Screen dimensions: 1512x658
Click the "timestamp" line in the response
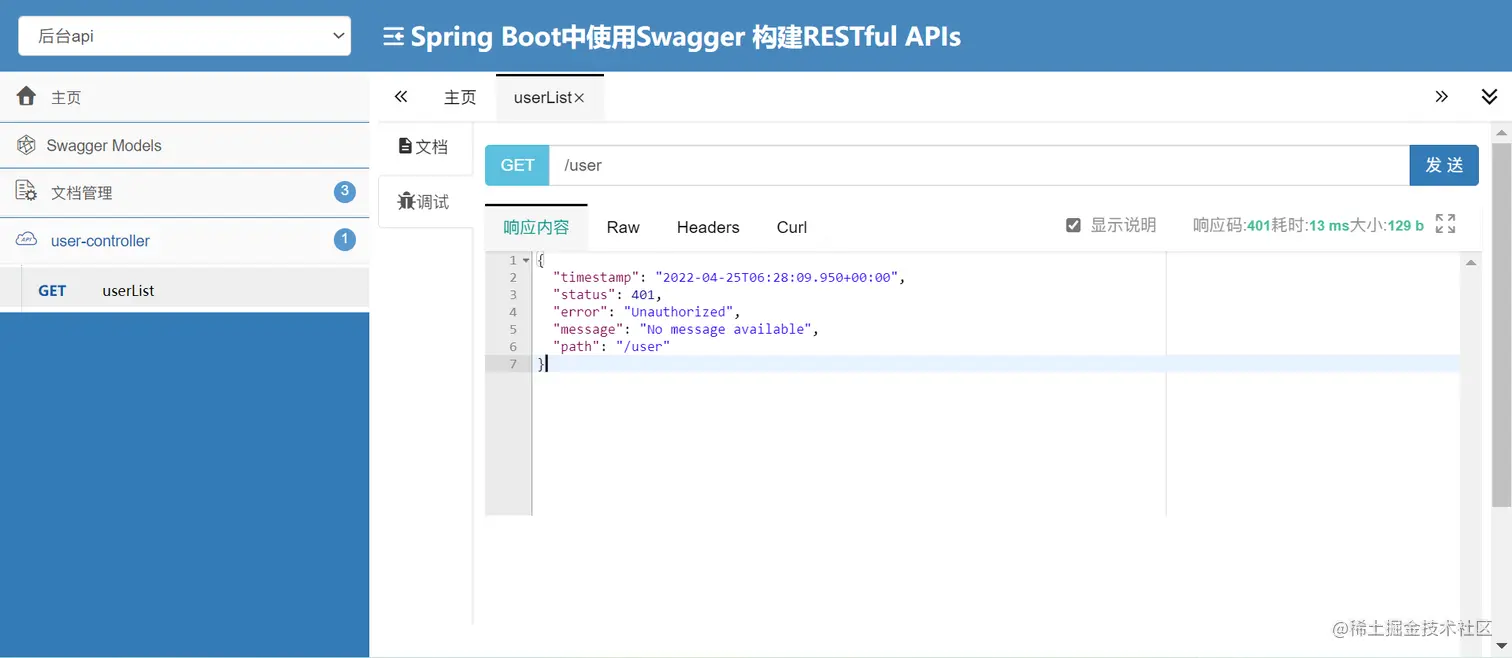pos(729,277)
